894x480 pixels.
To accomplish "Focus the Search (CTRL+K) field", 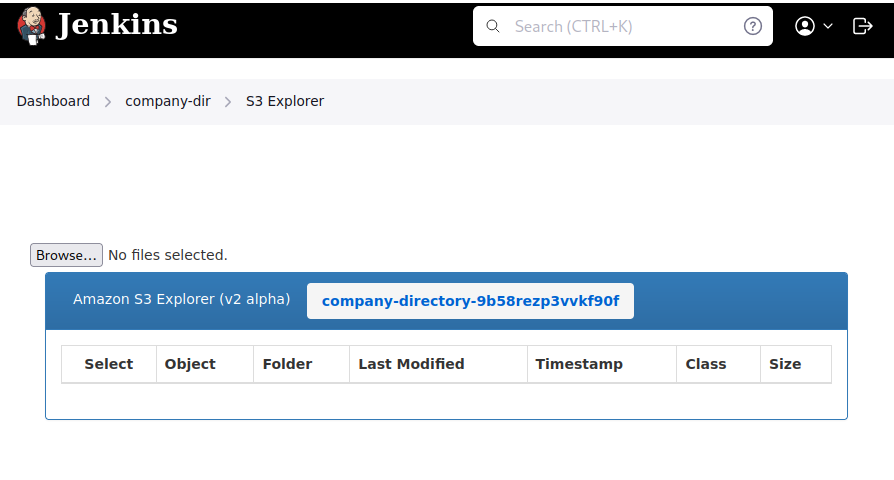I will [620, 27].
